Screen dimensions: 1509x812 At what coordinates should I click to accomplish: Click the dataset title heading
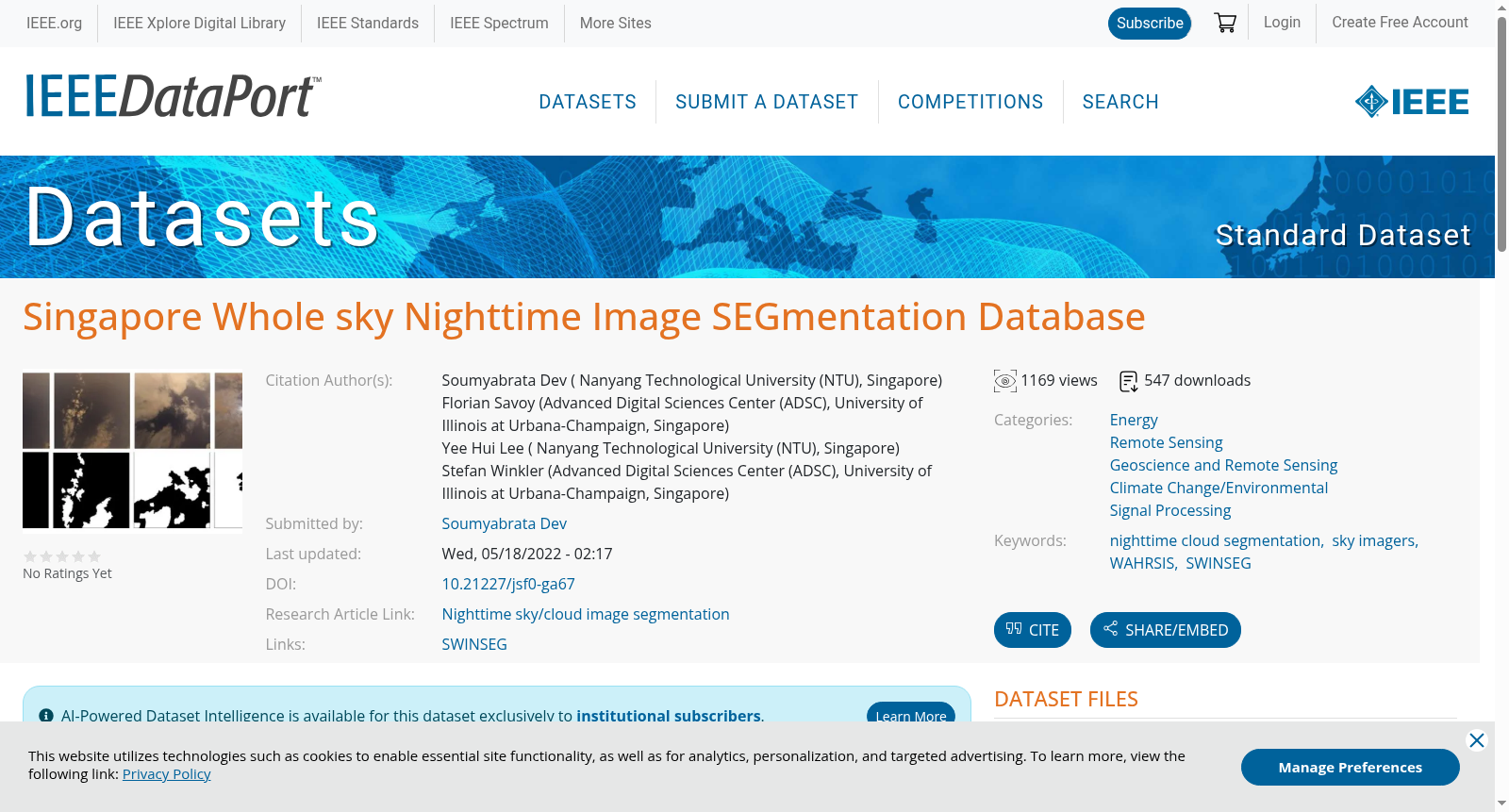point(584,317)
